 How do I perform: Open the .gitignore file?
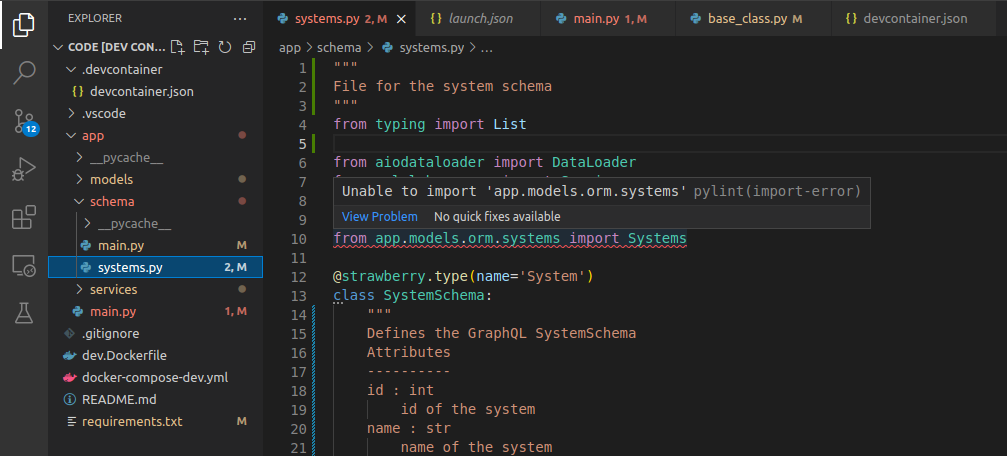(155, 333)
